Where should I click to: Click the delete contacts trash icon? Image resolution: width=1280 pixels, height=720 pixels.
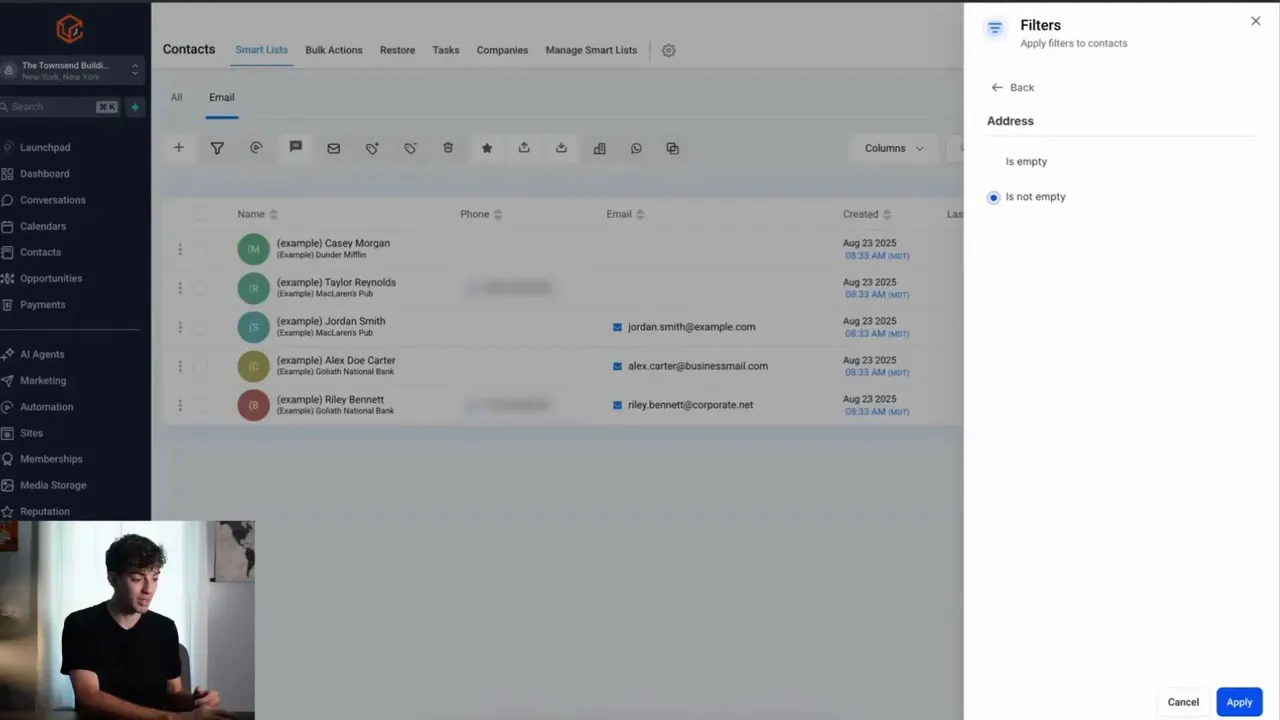(448, 148)
